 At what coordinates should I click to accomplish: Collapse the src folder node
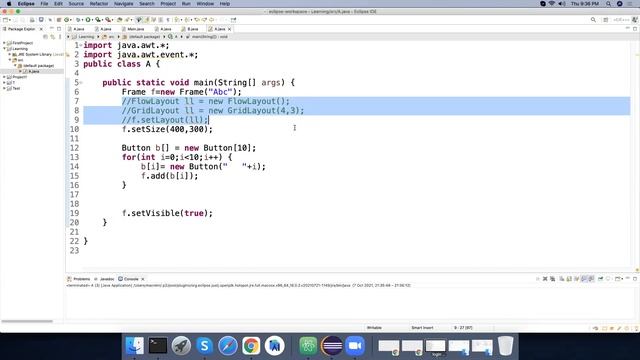point(10,60)
